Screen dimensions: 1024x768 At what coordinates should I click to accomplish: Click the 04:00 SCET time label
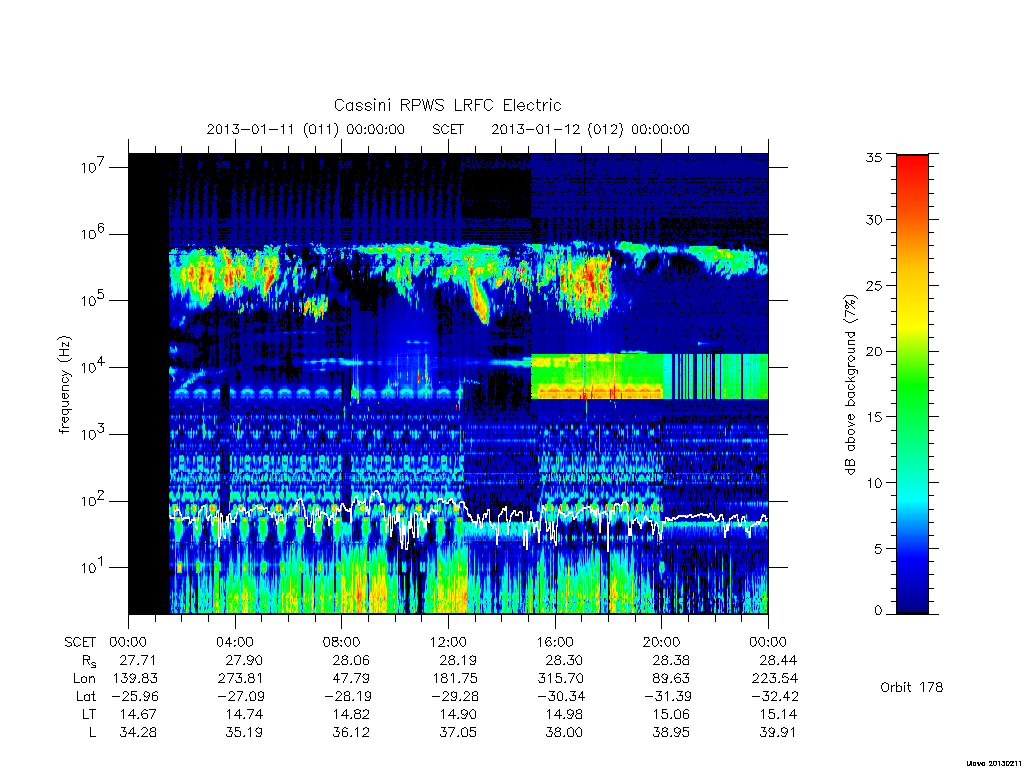[234, 642]
